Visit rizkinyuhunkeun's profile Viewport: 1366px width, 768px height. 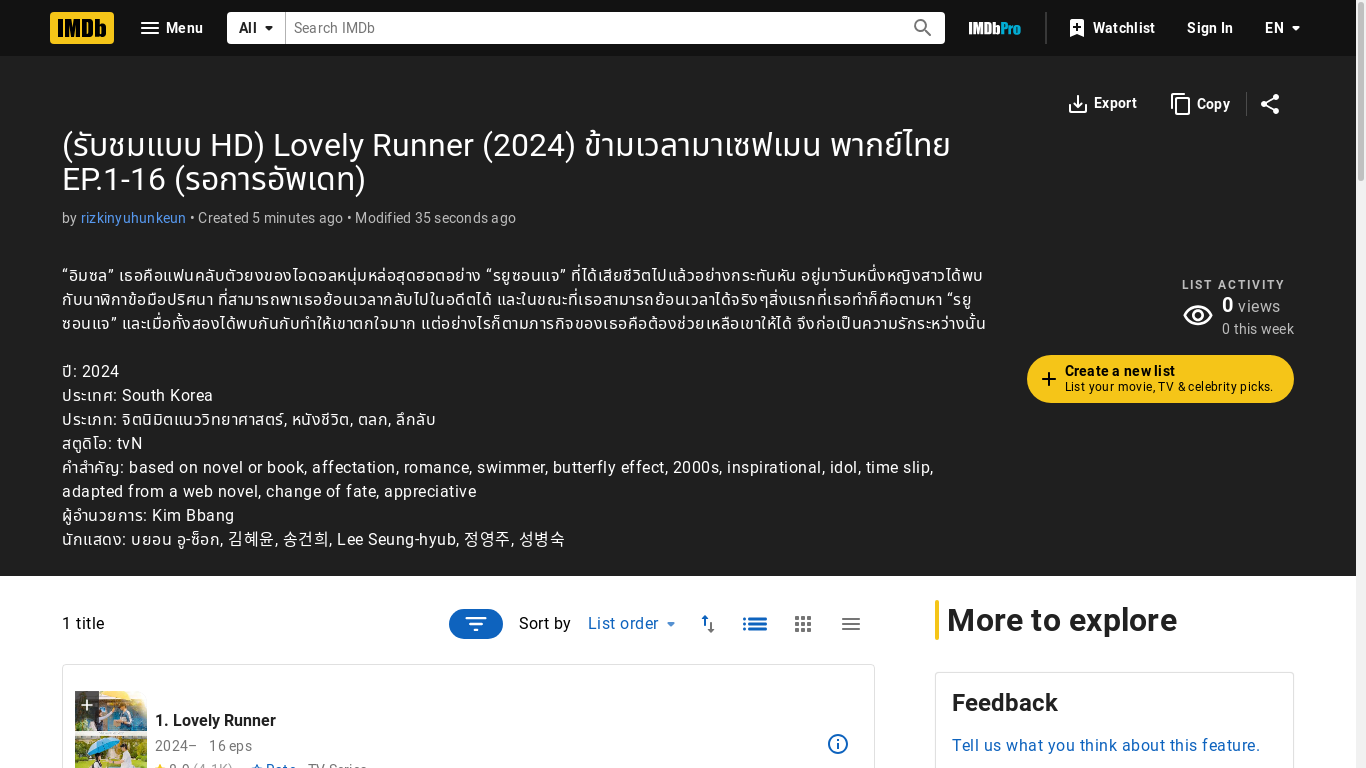[x=133, y=218]
